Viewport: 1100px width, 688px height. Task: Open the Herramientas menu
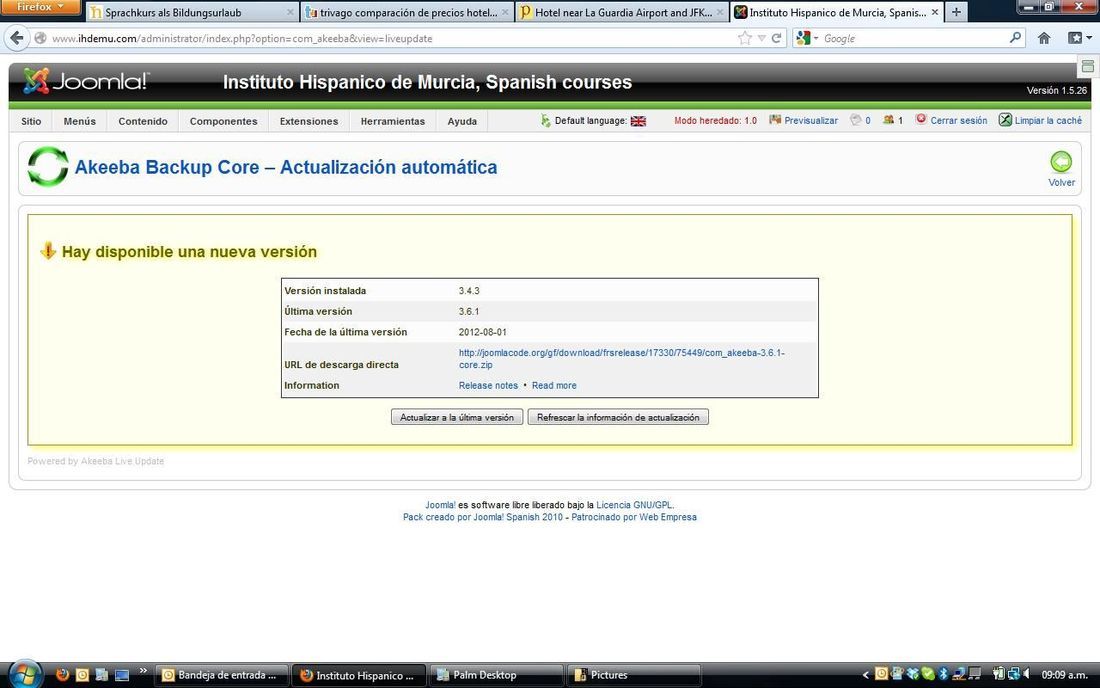(392, 121)
